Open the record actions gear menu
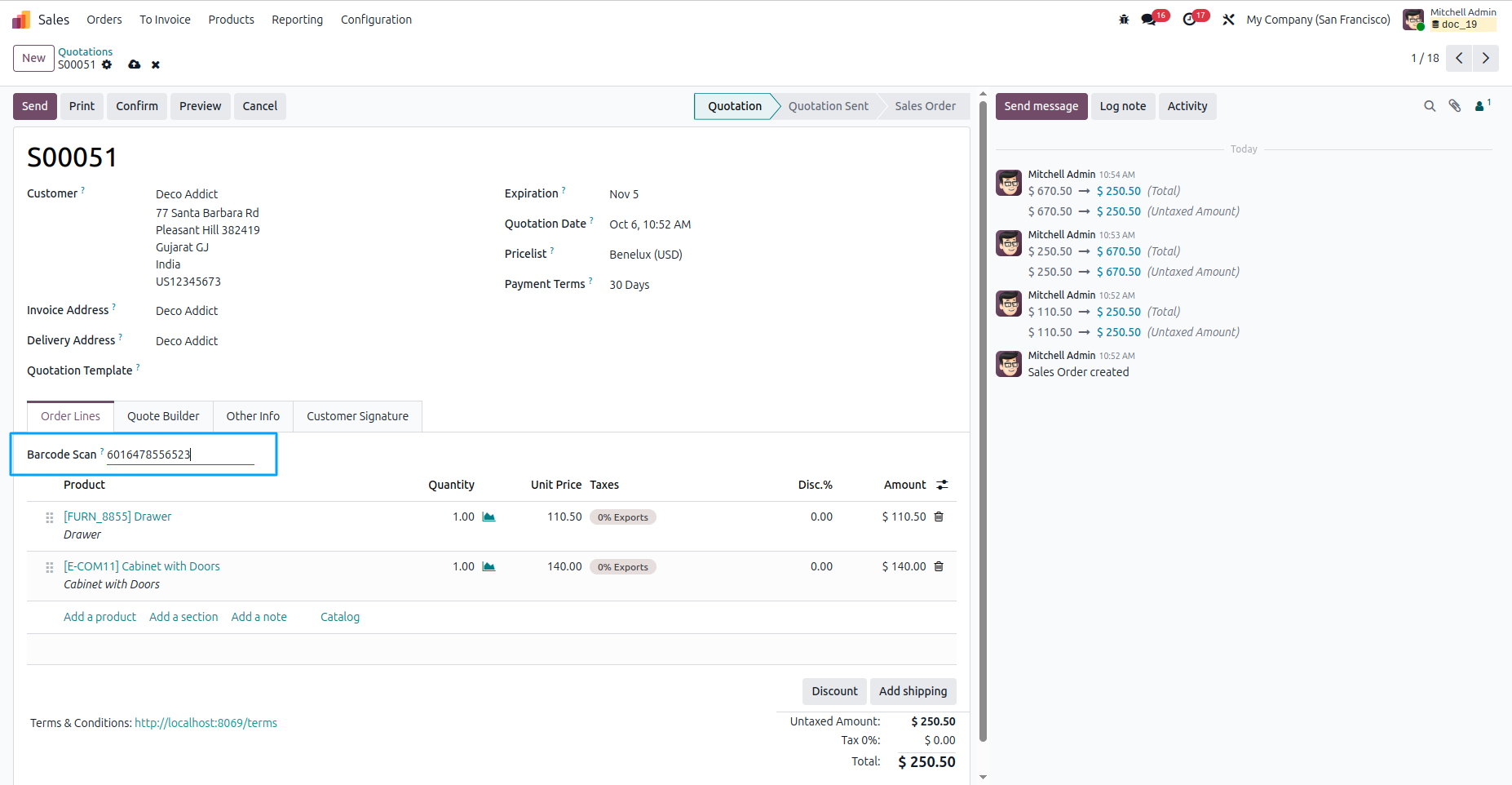 pyautogui.click(x=107, y=64)
